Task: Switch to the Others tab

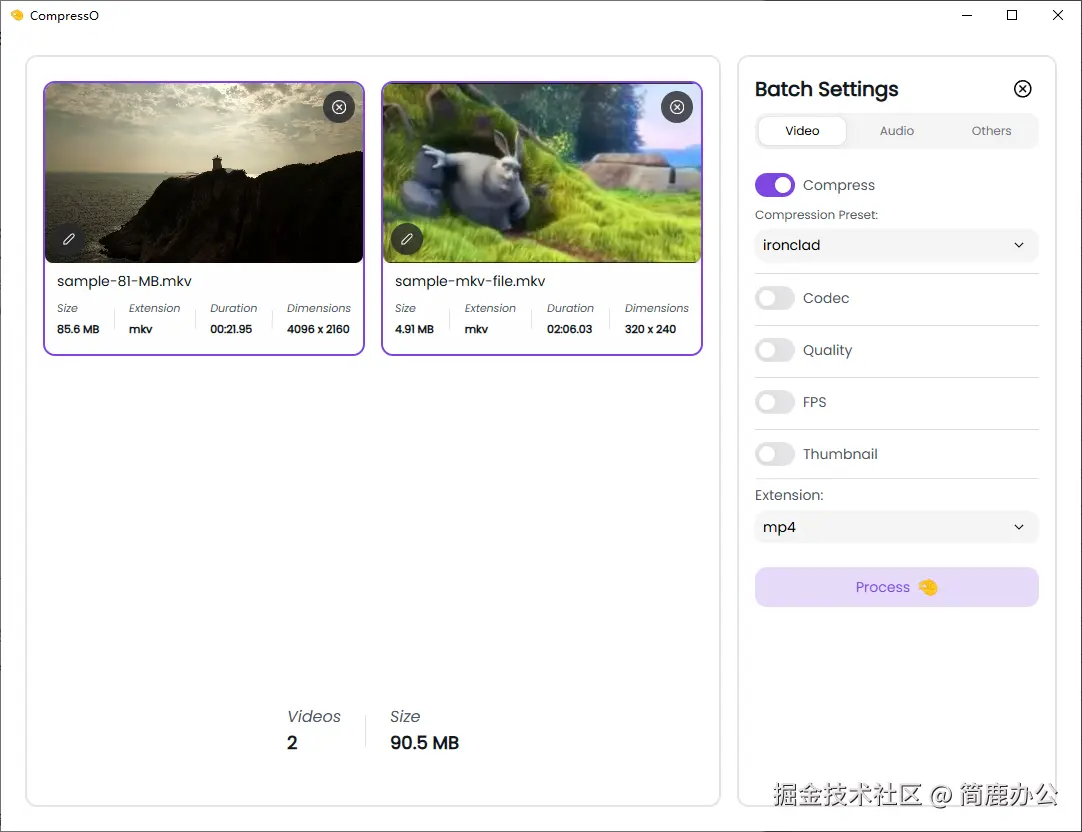Action: pos(990,130)
